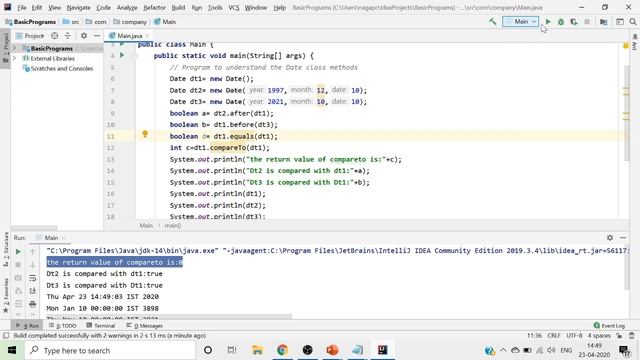The height and width of the screenshot is (360, 640).
Task: Select Main class breadcrumb in navigation bar
Action: 165,22
